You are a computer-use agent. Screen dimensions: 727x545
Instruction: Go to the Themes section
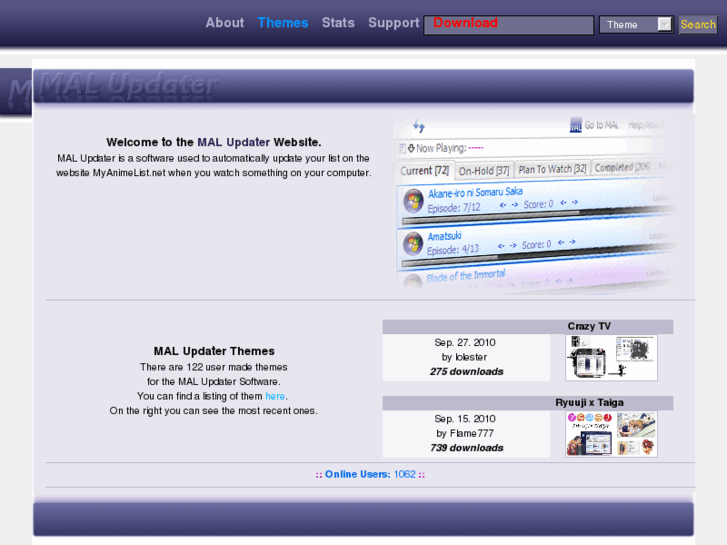click(x=283, y=23)
